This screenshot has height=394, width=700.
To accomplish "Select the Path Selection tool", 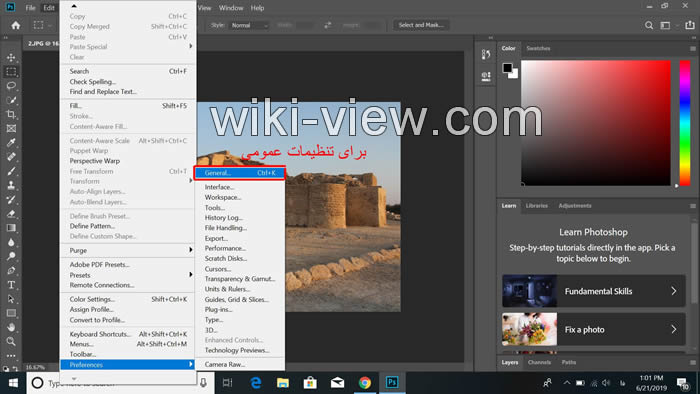I will point(11,299).
